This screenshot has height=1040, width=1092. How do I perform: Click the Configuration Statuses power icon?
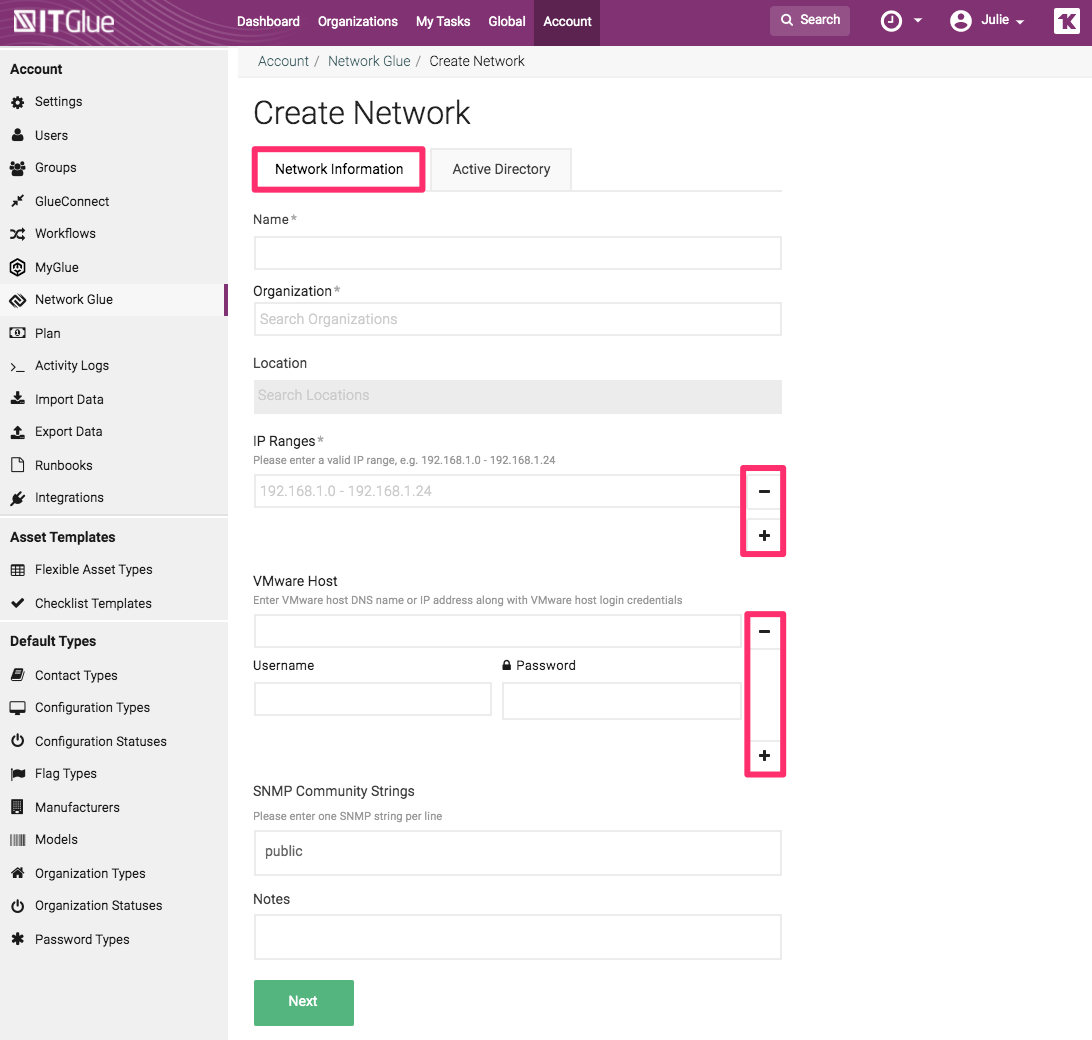pos(17,741)
